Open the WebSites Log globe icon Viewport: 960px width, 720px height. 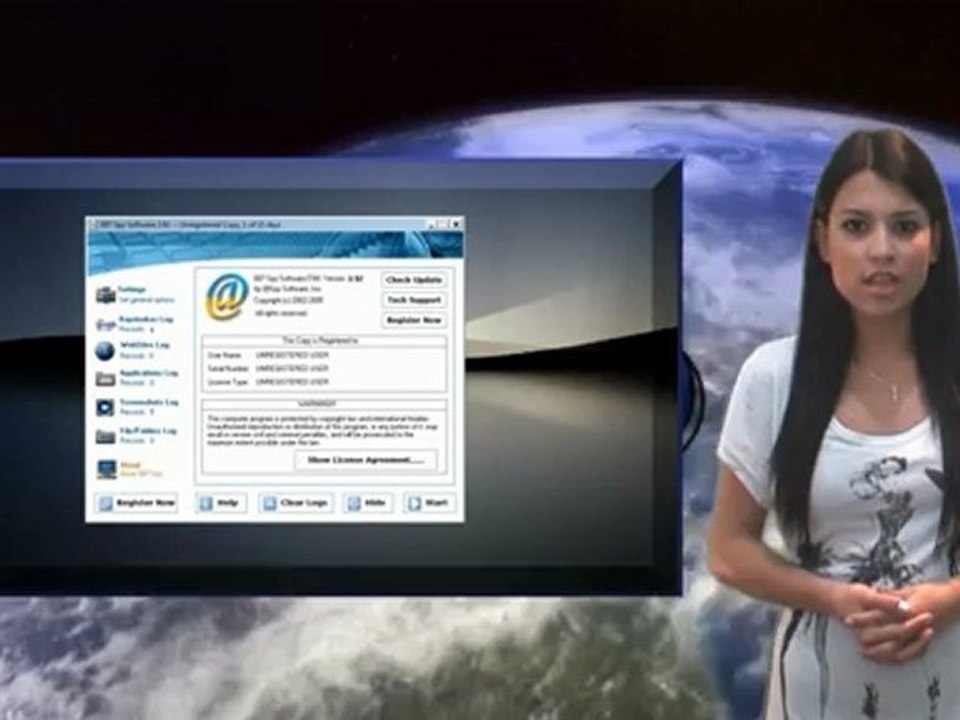pyautogui.click(x=105, y=351)
